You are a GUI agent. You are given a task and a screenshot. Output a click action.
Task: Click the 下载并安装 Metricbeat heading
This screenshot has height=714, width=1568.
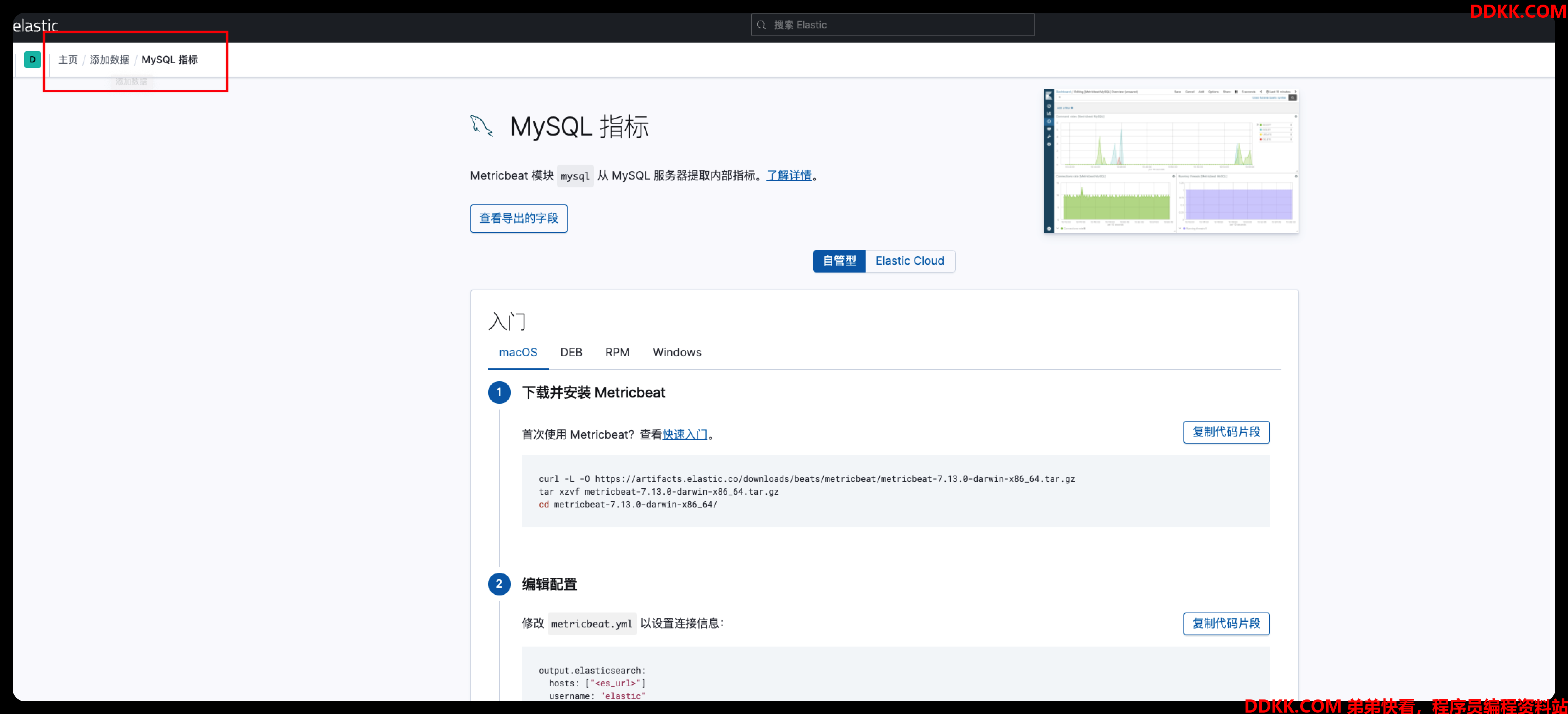593,392
